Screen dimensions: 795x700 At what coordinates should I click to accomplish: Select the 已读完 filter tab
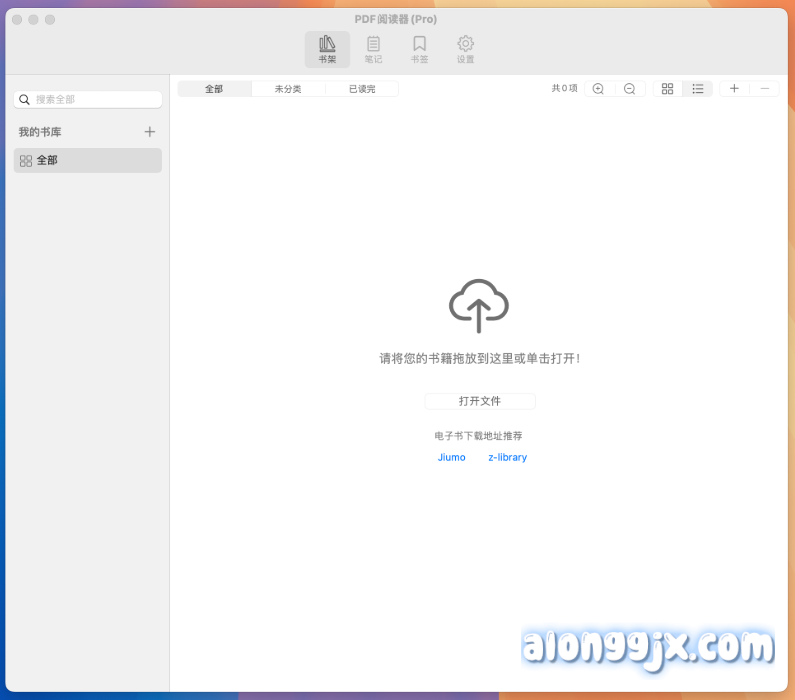[362, 89]
